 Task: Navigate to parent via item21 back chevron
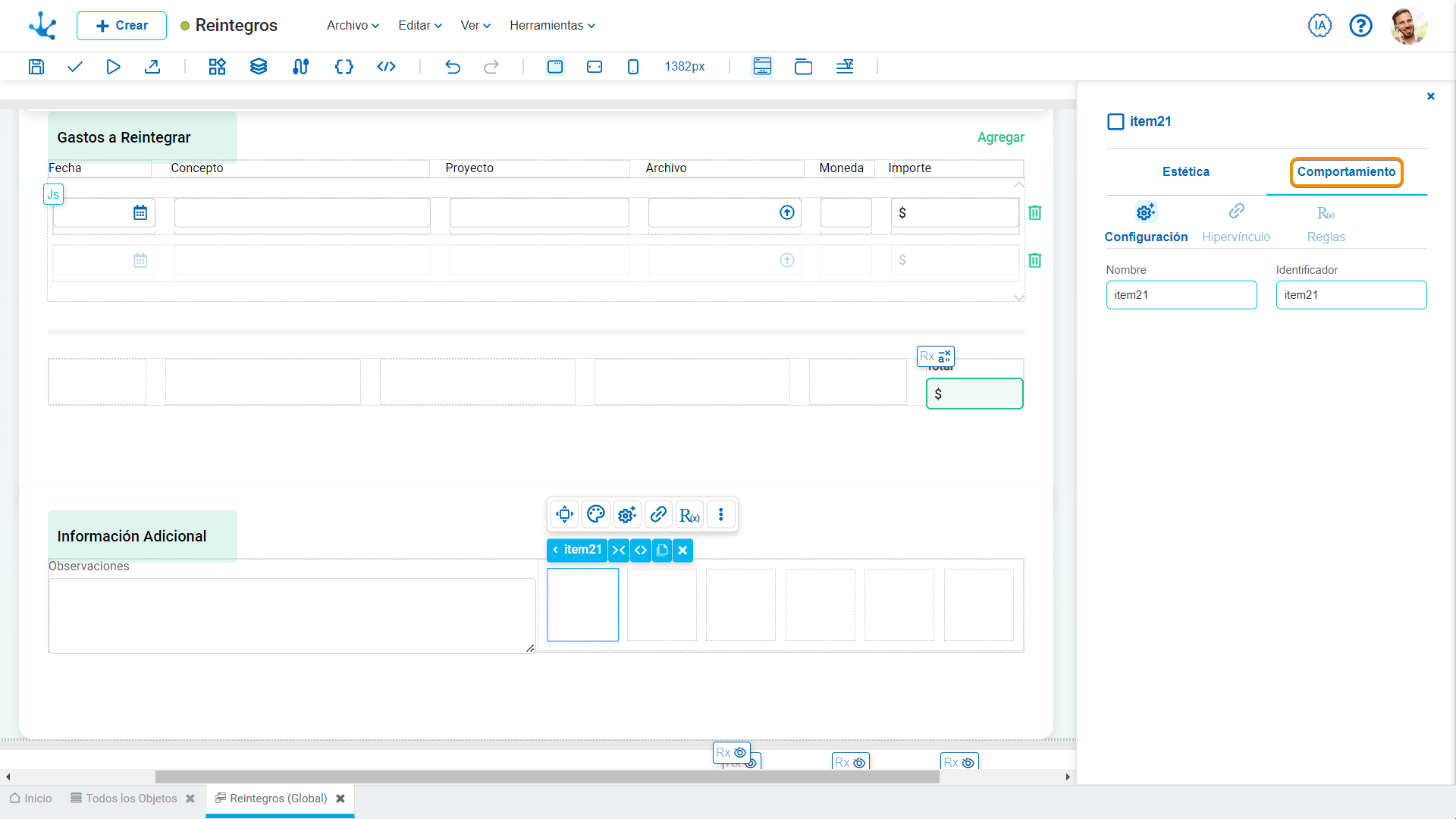pos(555,551)
